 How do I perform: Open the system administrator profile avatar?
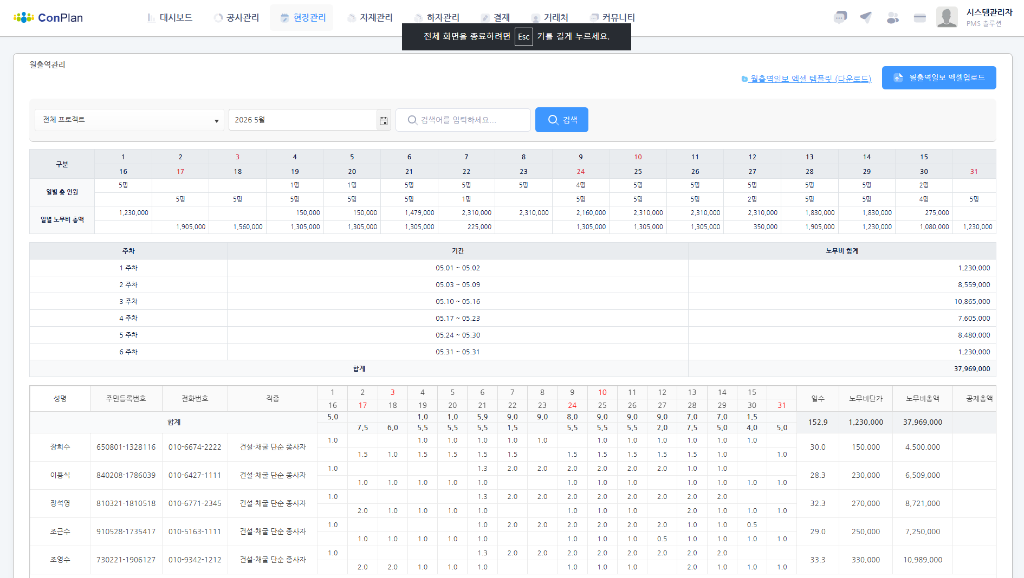[x=947, y=17]
